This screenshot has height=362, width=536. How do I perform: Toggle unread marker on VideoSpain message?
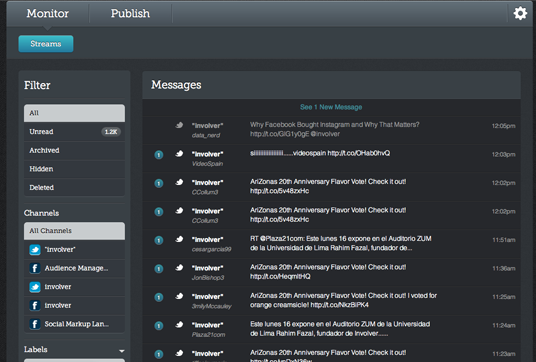pos(159,155)
